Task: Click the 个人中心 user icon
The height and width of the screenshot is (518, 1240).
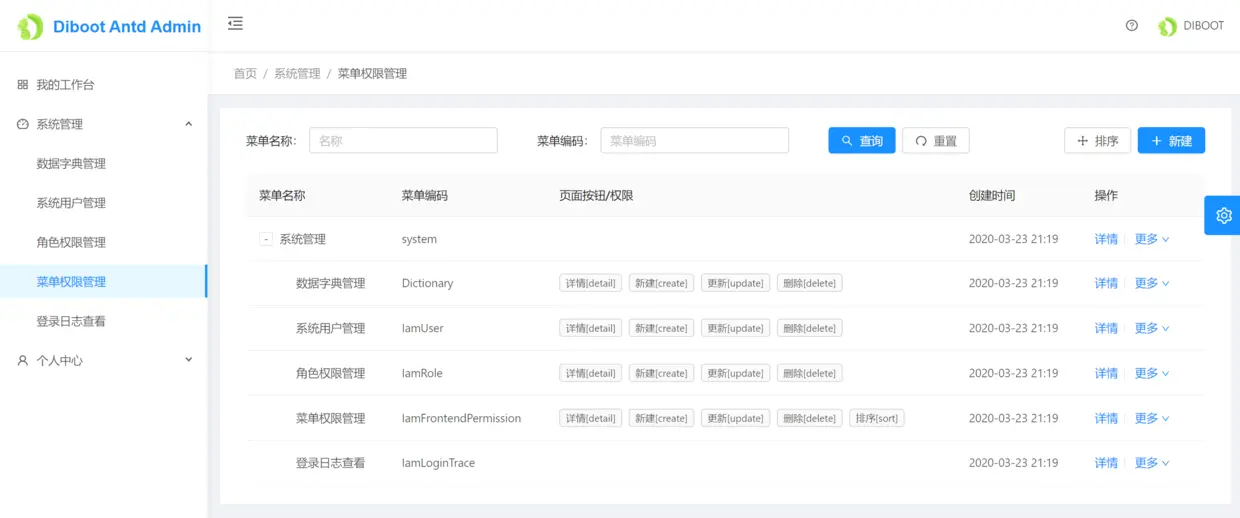Action: coord(23,360)
